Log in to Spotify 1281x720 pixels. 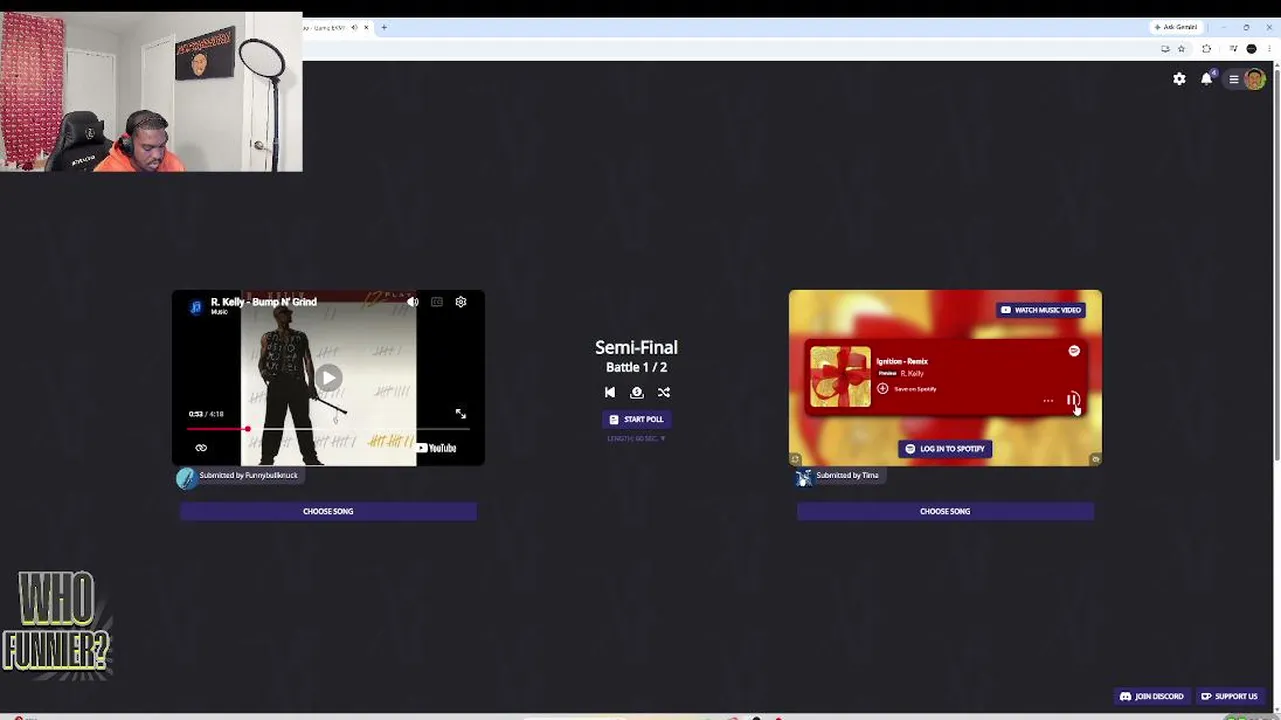(x=945, y=449)
